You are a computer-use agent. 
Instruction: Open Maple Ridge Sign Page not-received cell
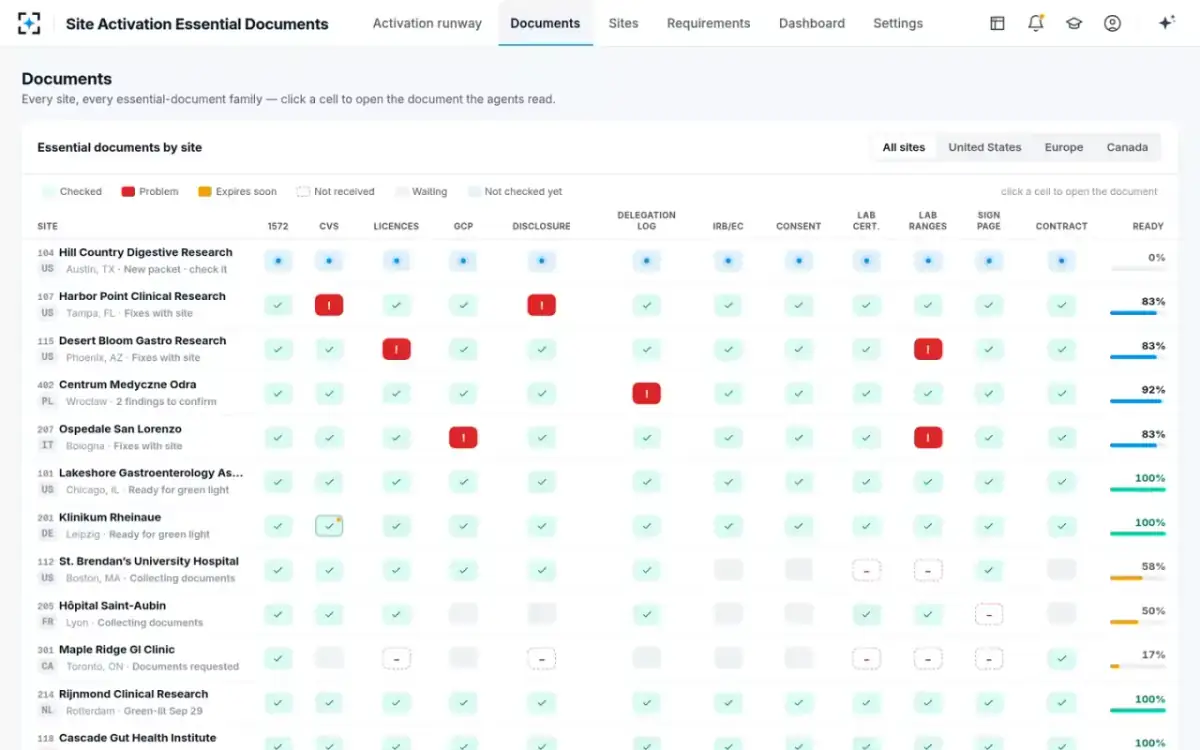coord(989,658)
